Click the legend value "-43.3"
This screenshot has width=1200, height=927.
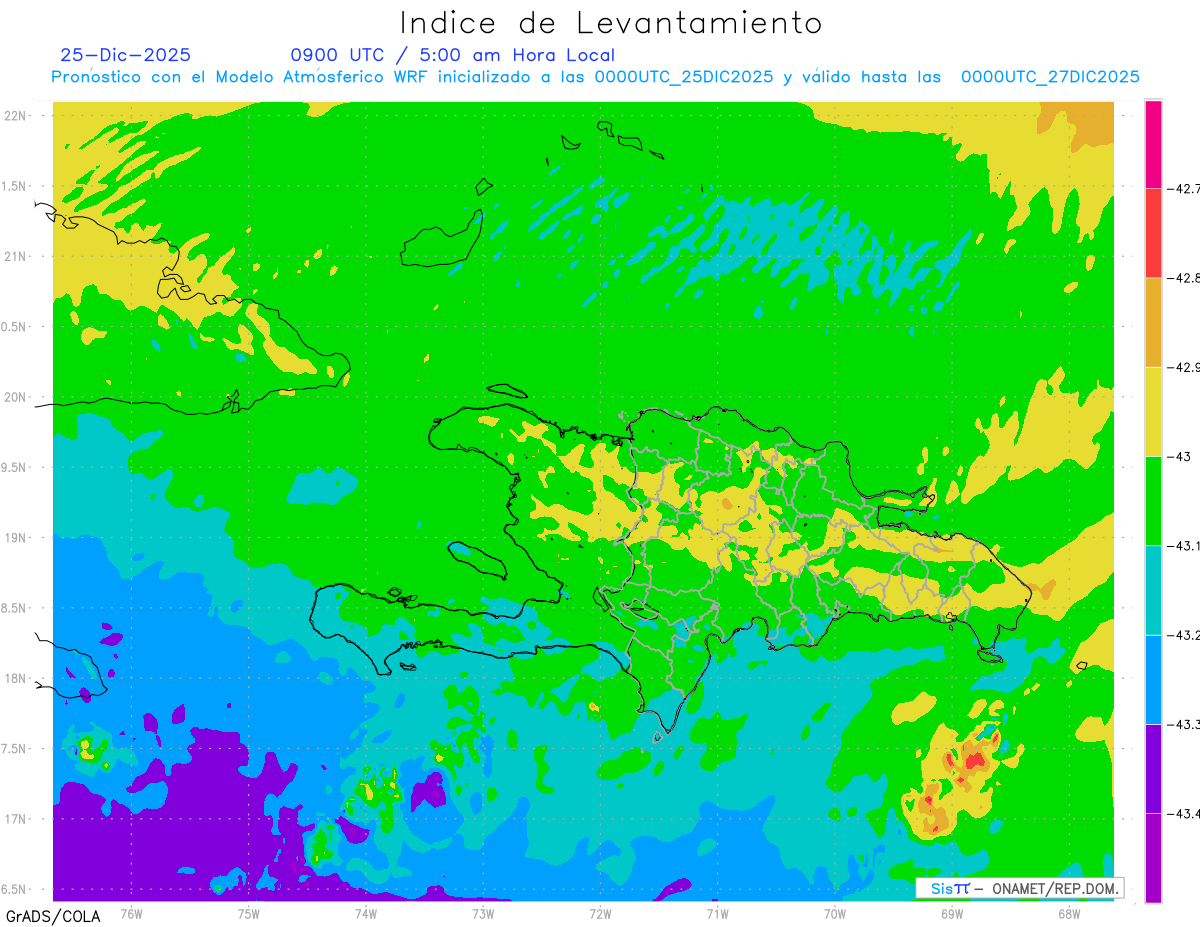click(x=1183, y=723)
